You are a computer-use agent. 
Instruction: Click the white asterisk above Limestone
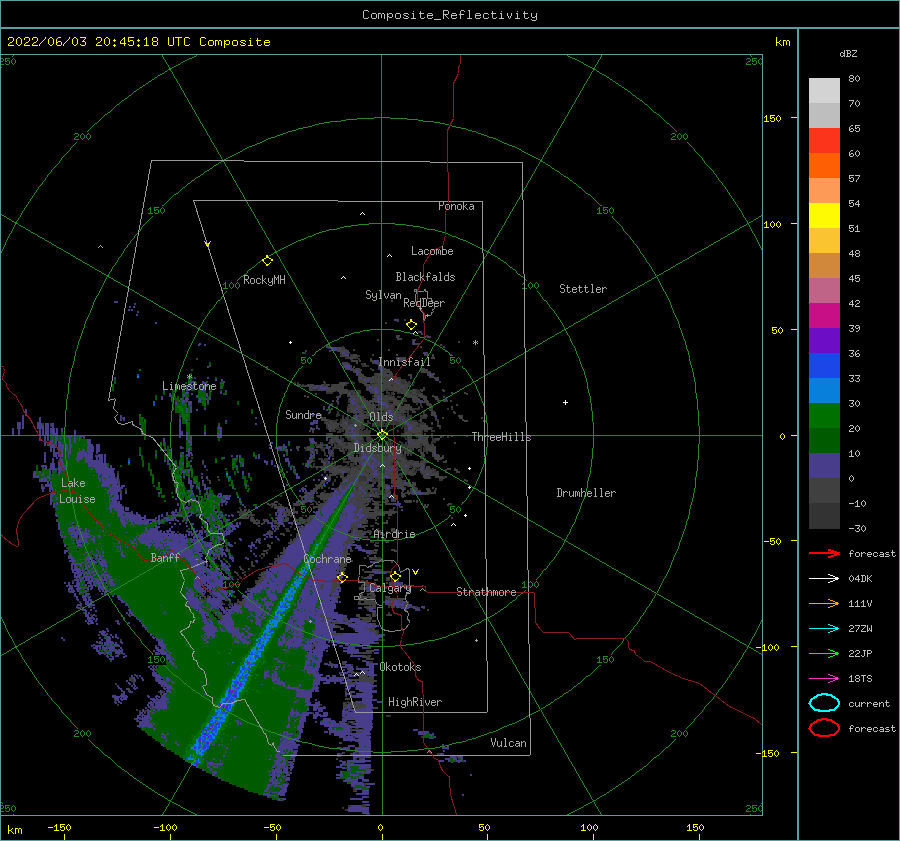coord(189,377)
